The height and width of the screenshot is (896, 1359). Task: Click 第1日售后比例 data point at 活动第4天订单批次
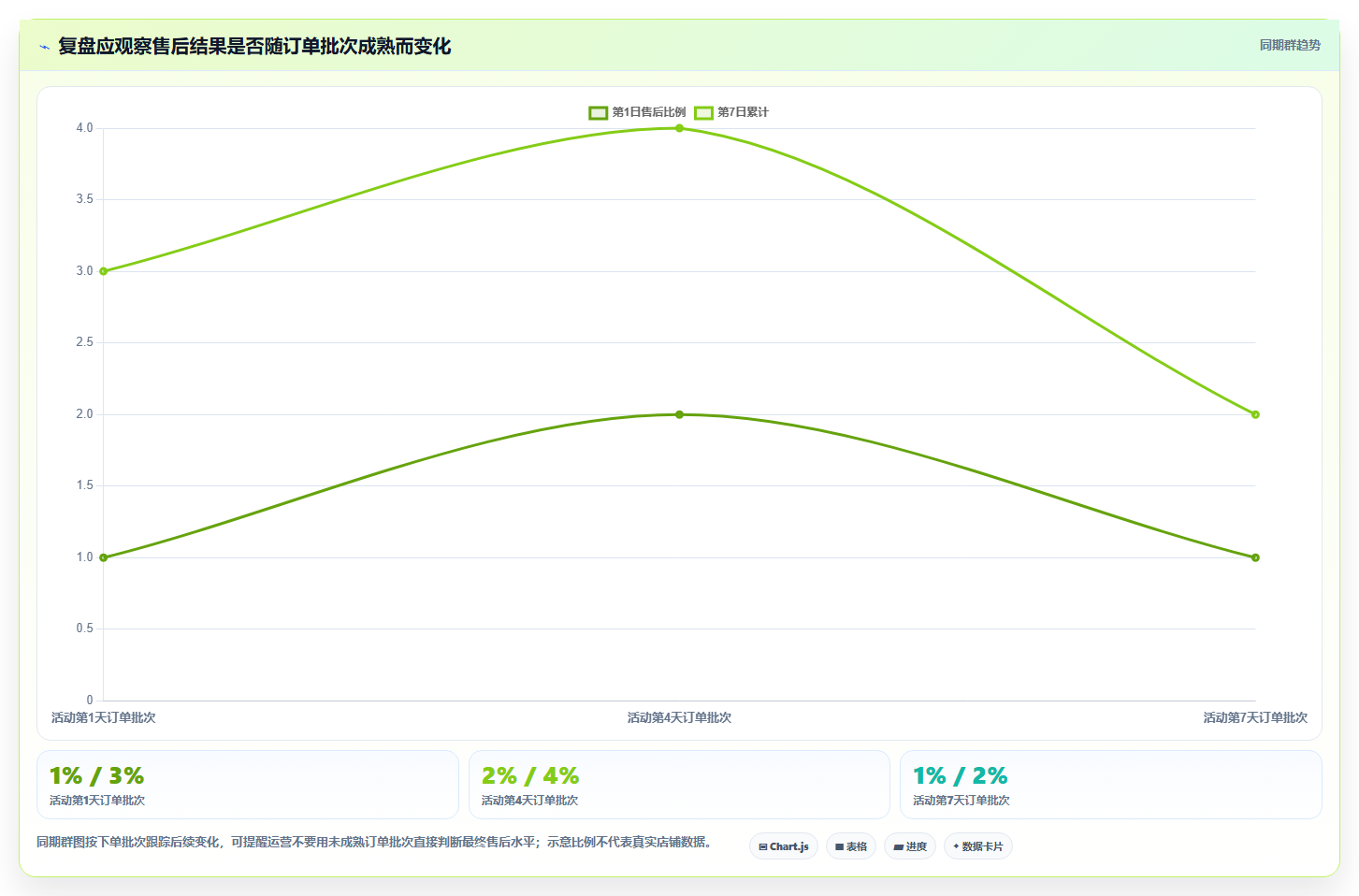click(679, 414)
